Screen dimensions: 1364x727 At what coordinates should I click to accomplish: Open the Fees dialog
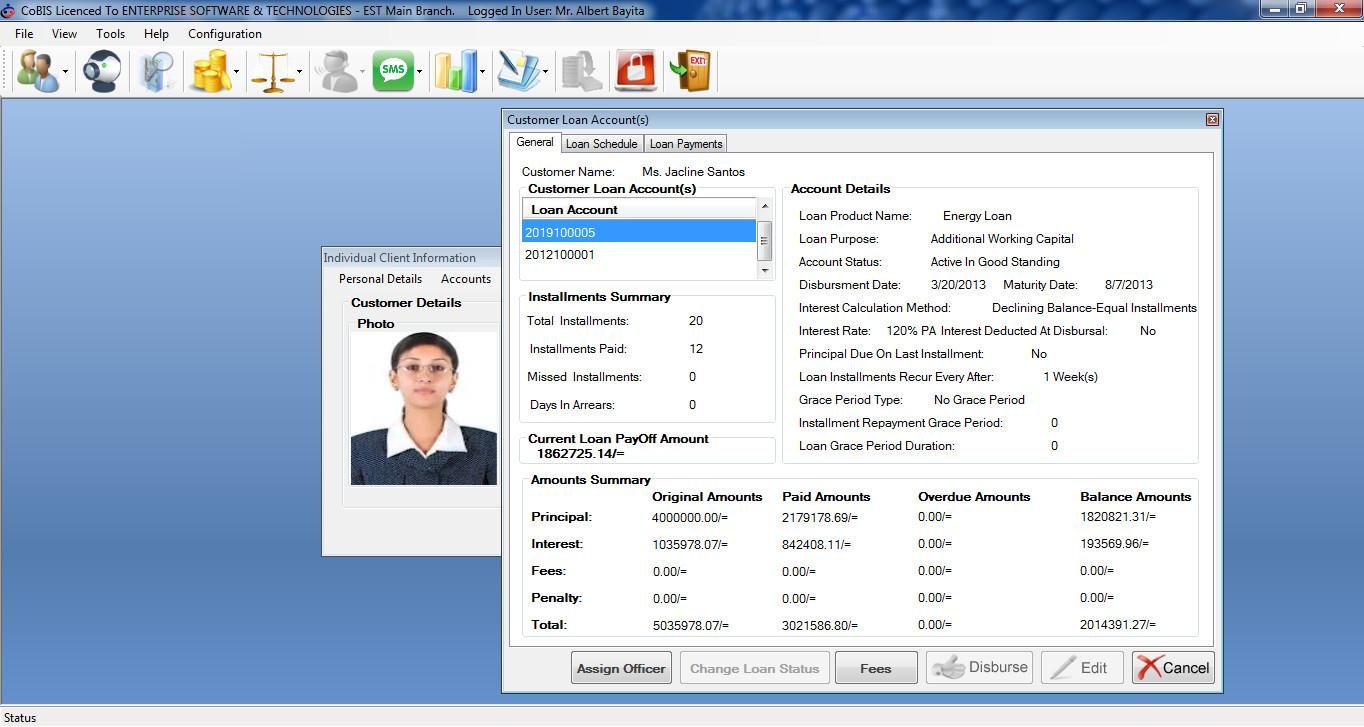pos(875,667)
